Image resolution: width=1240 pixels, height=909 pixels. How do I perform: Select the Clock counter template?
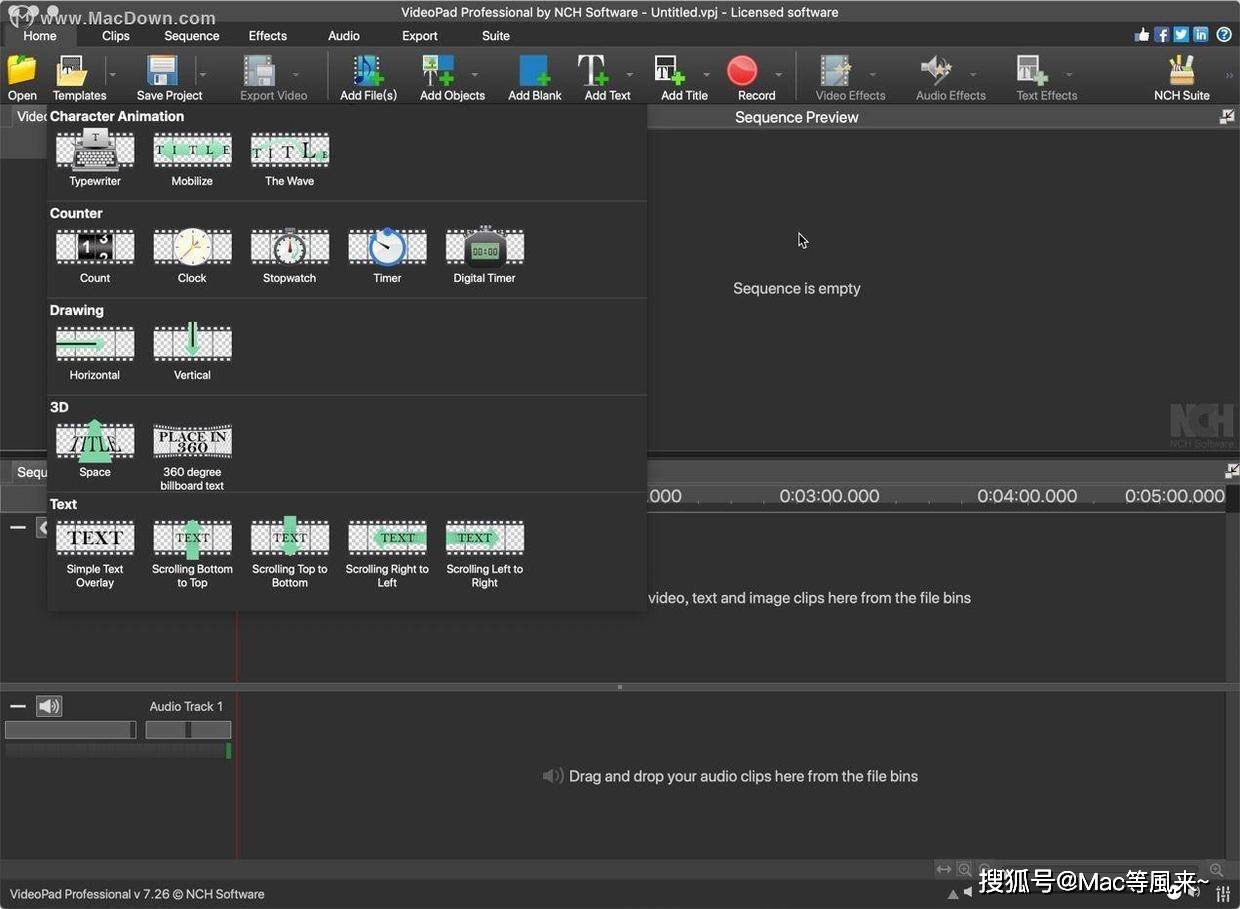click(192, 255)
